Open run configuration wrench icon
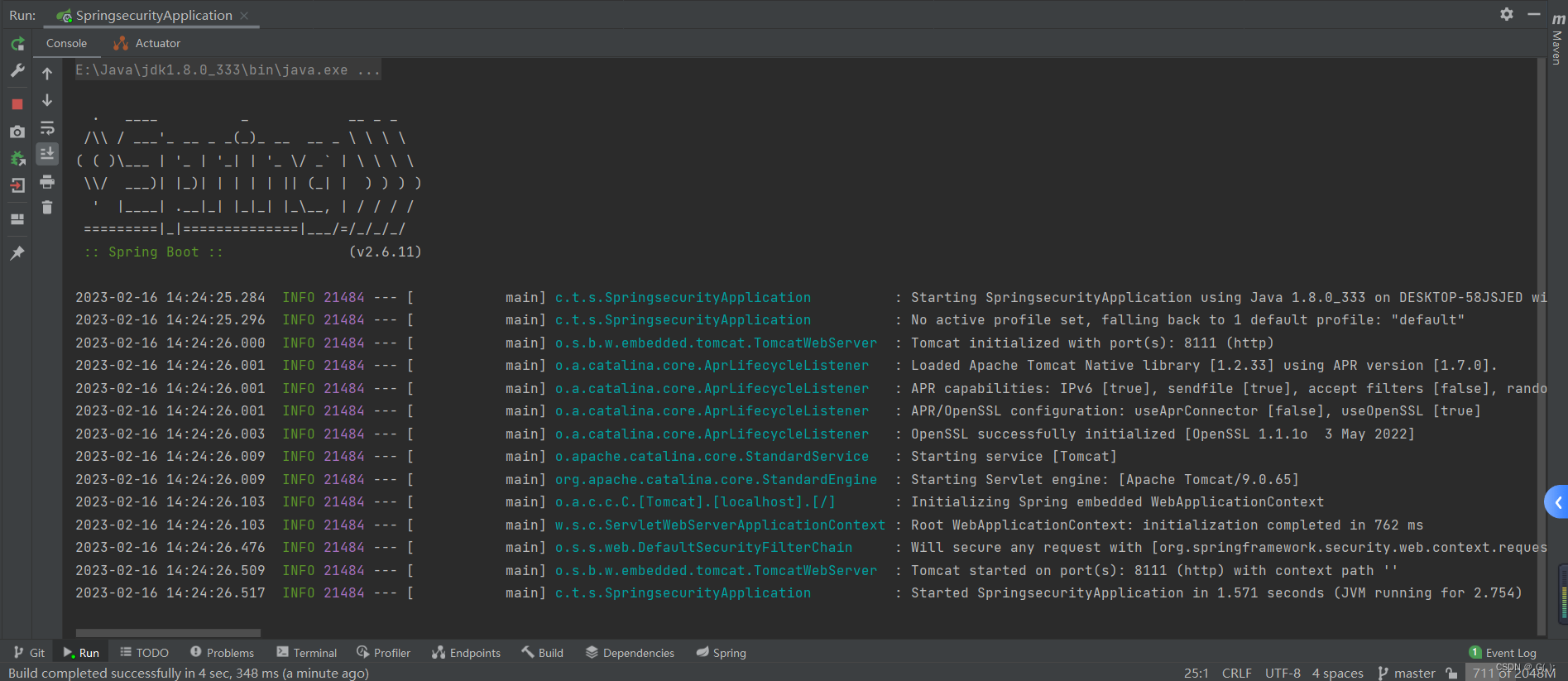The height and width of the screenshot is (681, 1568). click(x=17, y=71)
